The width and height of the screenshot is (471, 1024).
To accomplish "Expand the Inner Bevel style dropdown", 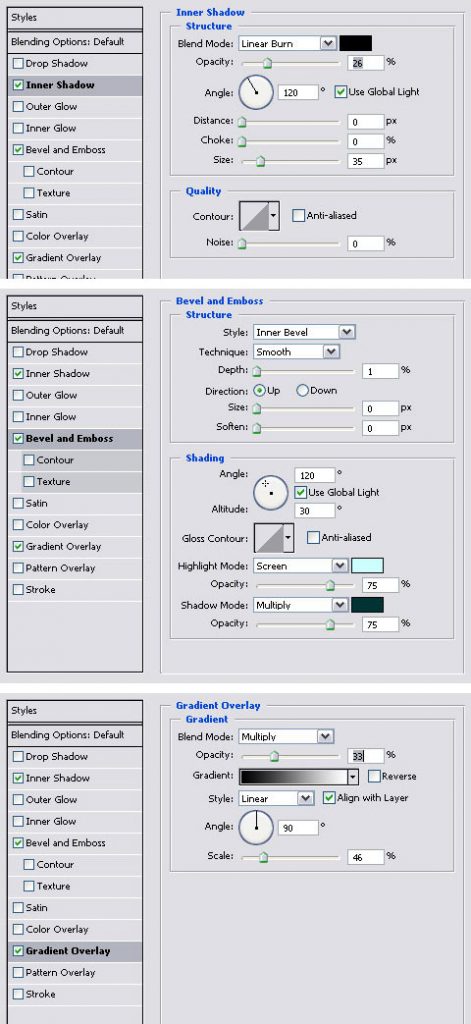I will click(304, 332).
